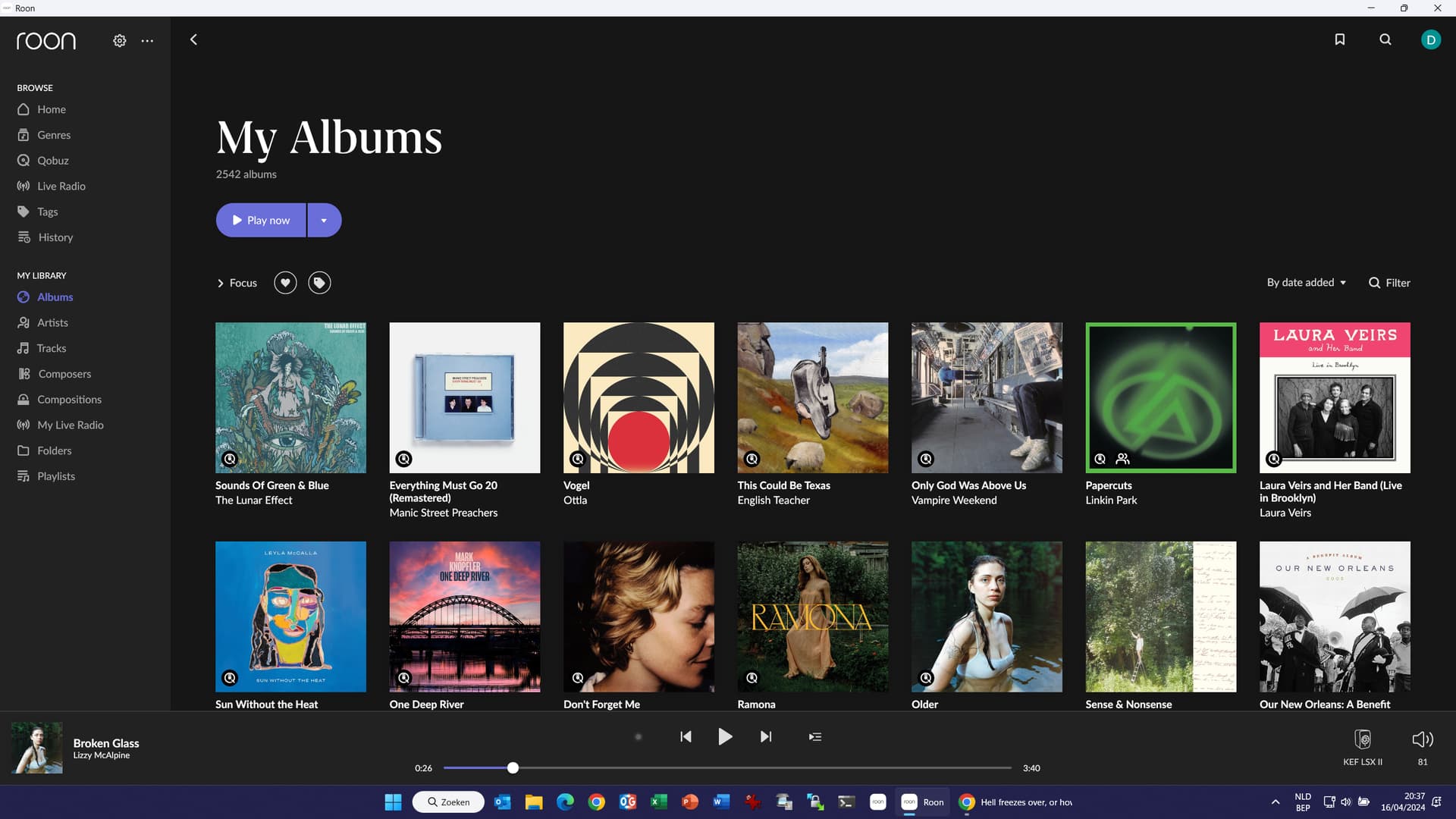
Task: Click the Qobuz badge on Vogel cover
Action: coord(578,459)
